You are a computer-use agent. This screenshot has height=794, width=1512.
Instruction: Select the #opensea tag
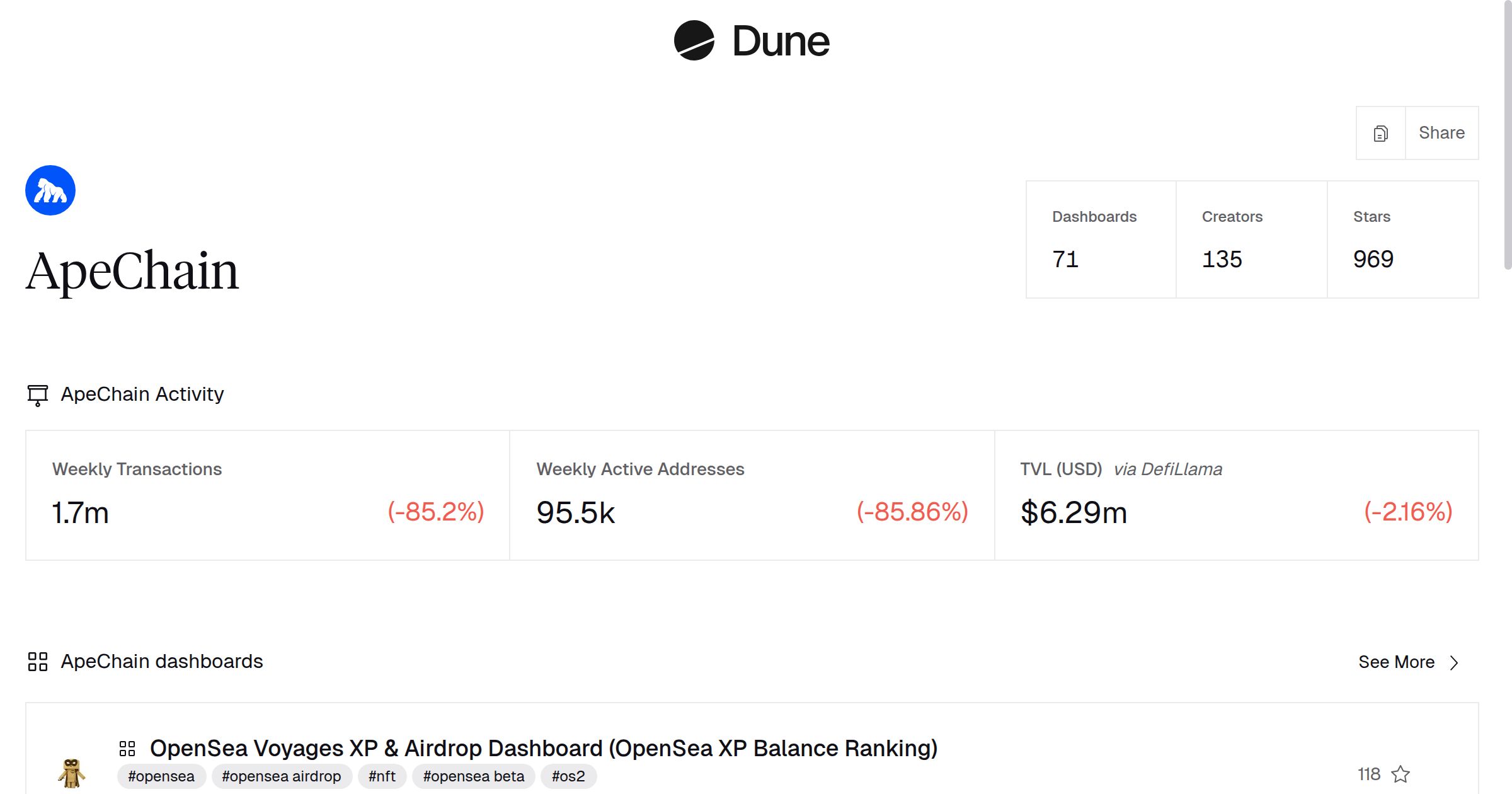[x=161, y=776]
